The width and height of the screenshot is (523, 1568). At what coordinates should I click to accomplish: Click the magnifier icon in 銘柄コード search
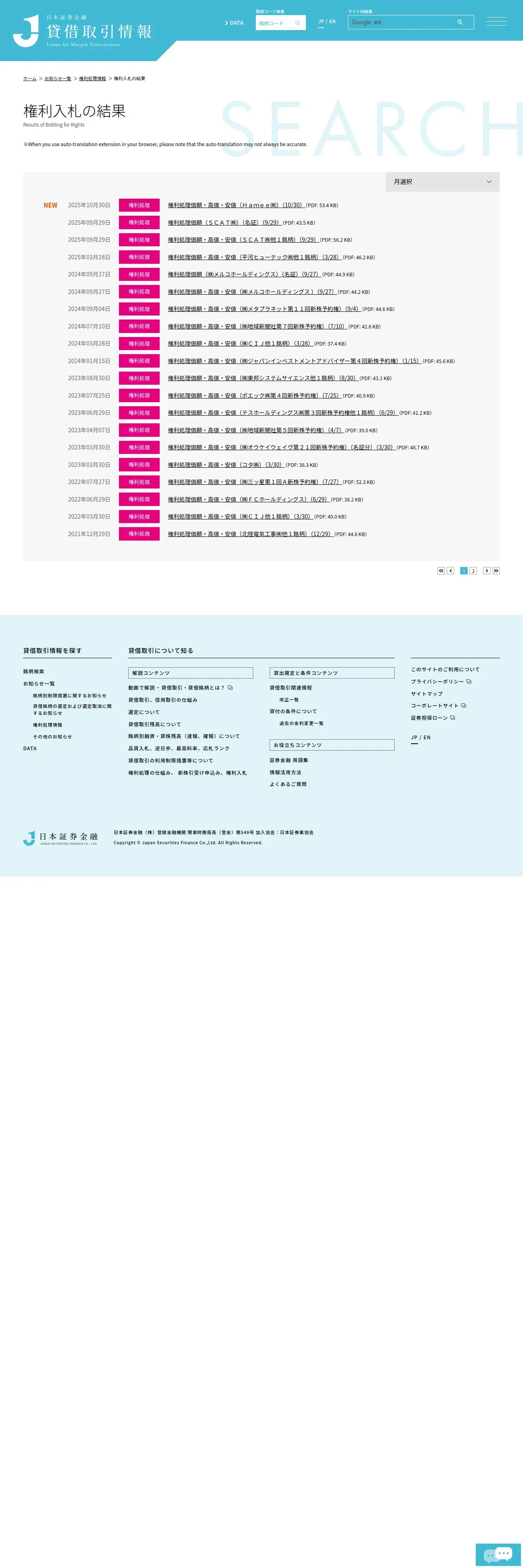(298, 23)
